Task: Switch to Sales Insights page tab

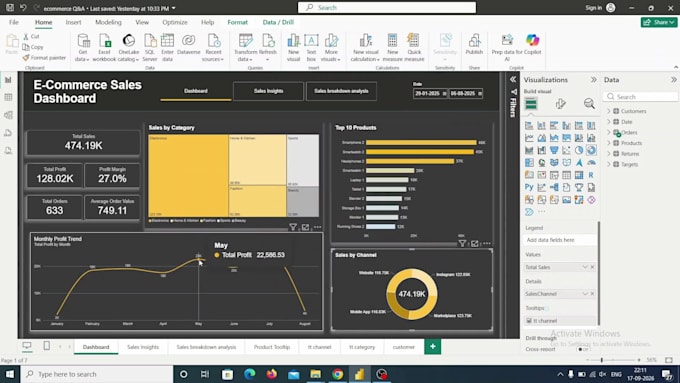Action: pos(143,347)
